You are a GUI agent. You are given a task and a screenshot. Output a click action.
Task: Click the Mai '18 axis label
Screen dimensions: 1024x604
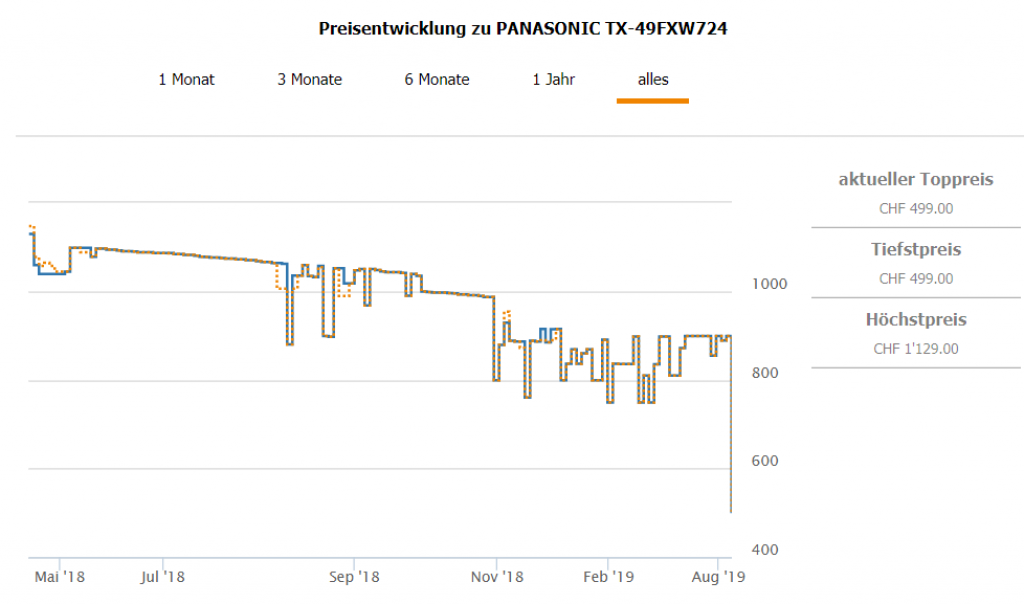click(59, 577)
